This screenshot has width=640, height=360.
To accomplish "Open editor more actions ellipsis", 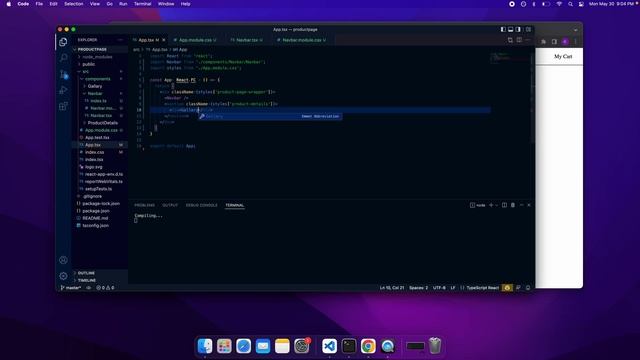I will point(528,40).
